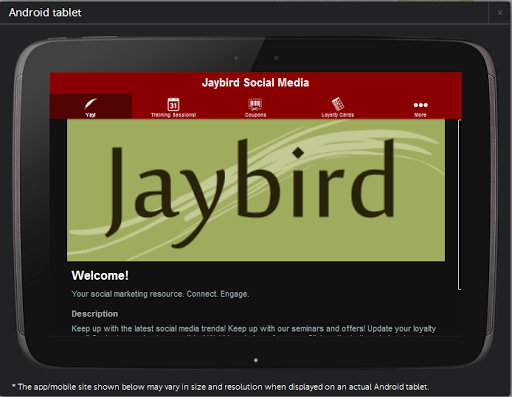Click the page indicator dot below the screen
The height and width of the screenshot is (397, 512).
[256, 360]
